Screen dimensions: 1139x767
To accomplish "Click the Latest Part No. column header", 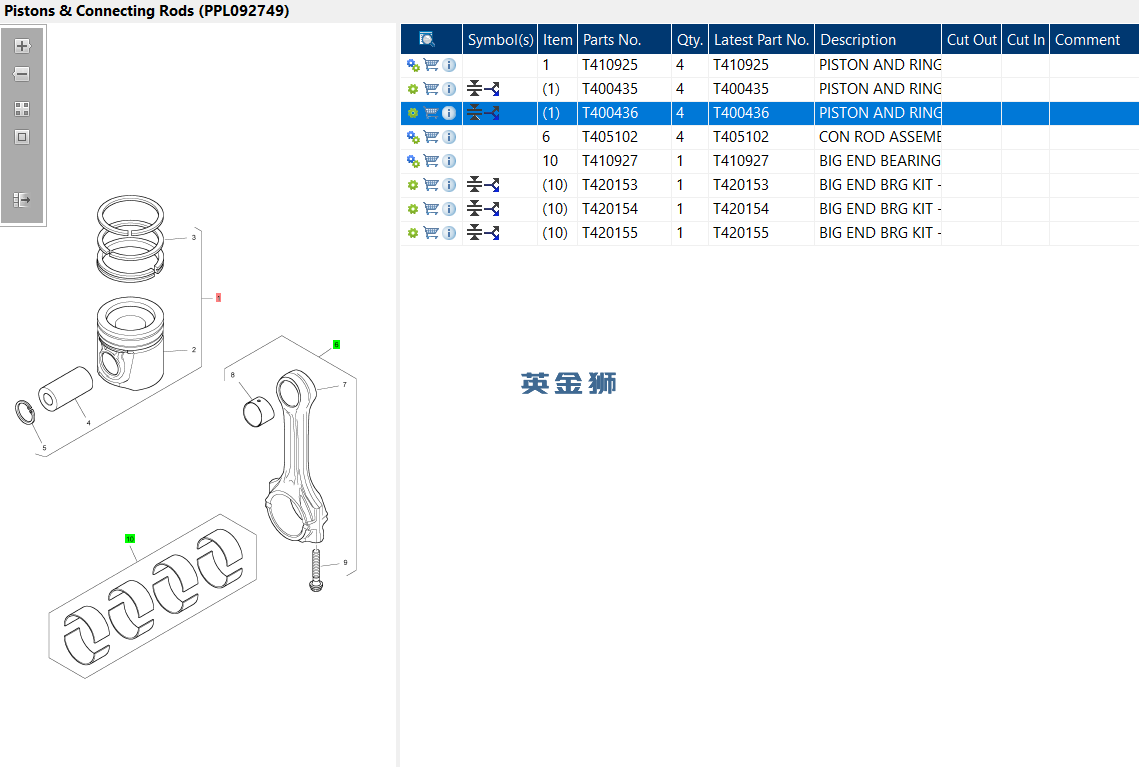I will (761, 40).
